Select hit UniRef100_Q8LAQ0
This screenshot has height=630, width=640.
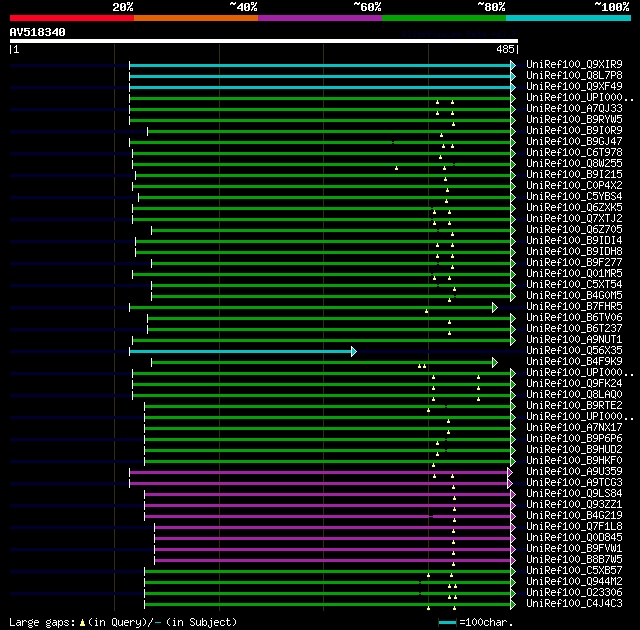[574, 395]
